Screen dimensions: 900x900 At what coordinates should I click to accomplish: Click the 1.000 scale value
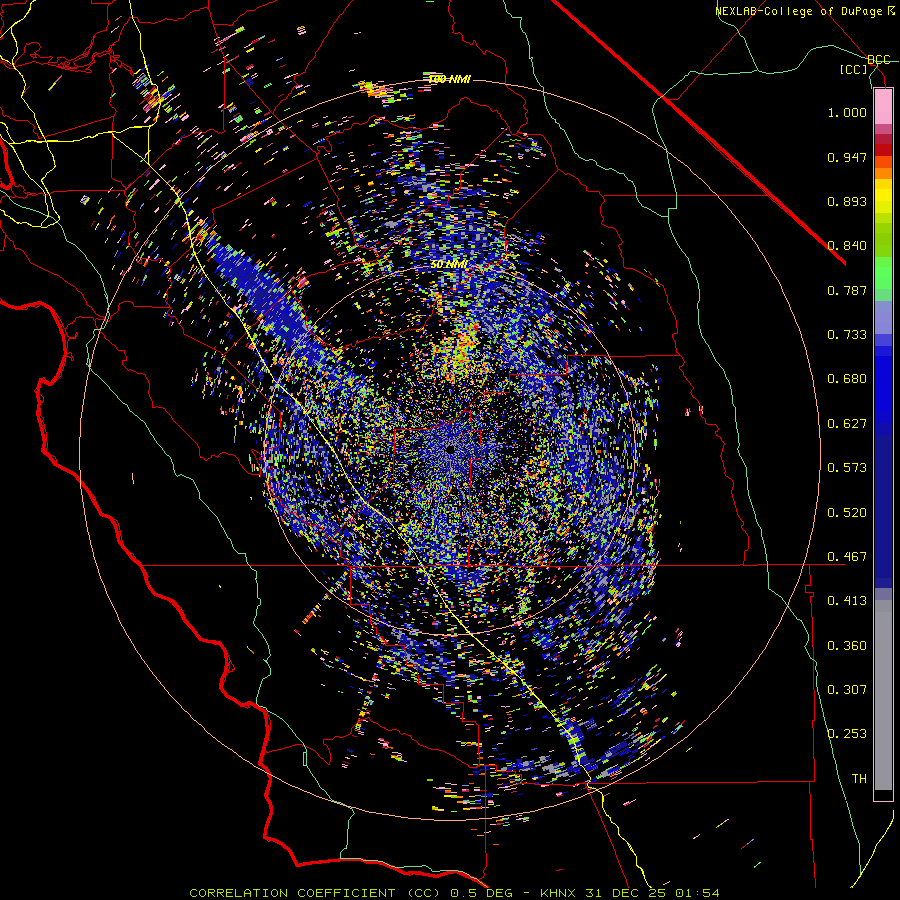847,112
